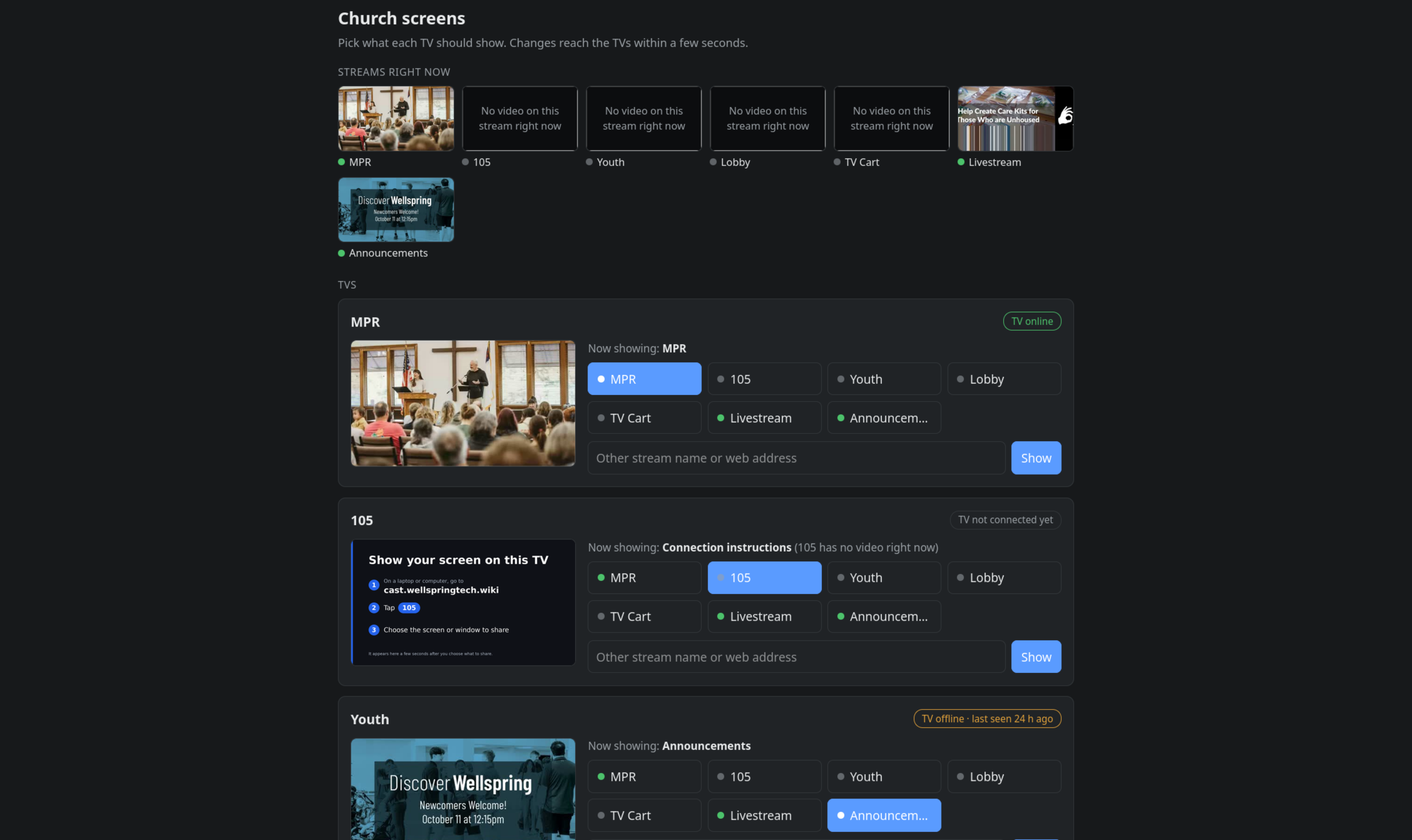This screenshot has width=1412, height=840.
Task: Click the MPR TV preview image
Action: [462, 403]
